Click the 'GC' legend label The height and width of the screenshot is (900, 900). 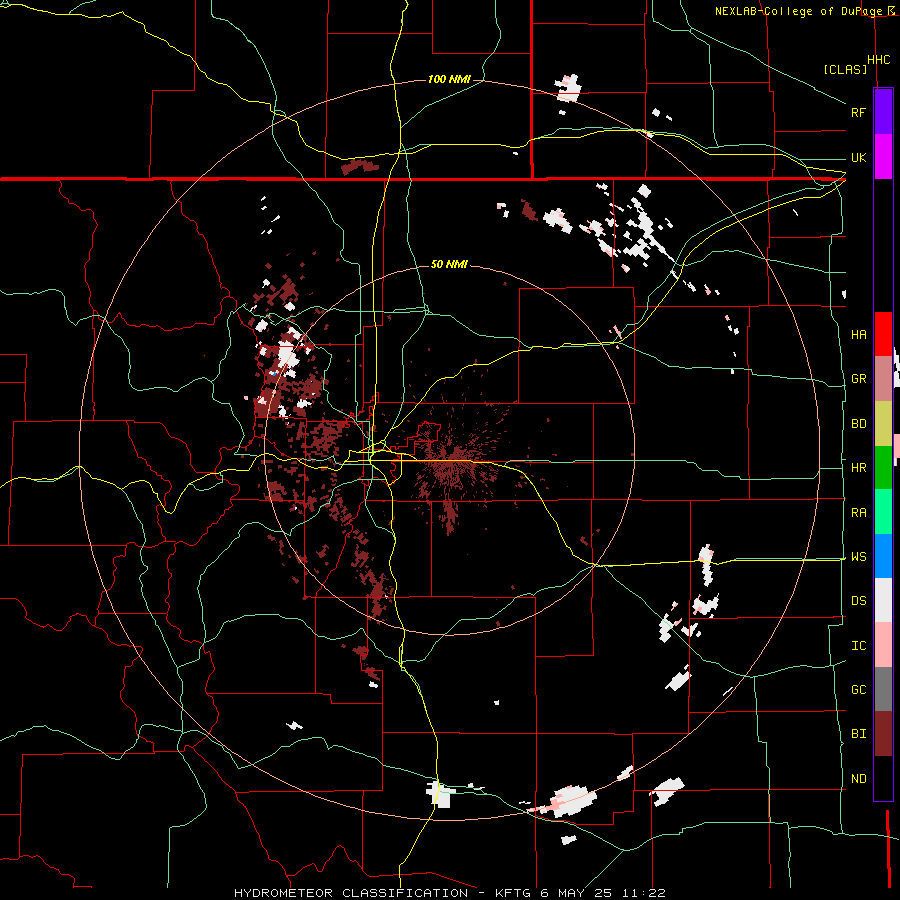click(x=858, y=690)
